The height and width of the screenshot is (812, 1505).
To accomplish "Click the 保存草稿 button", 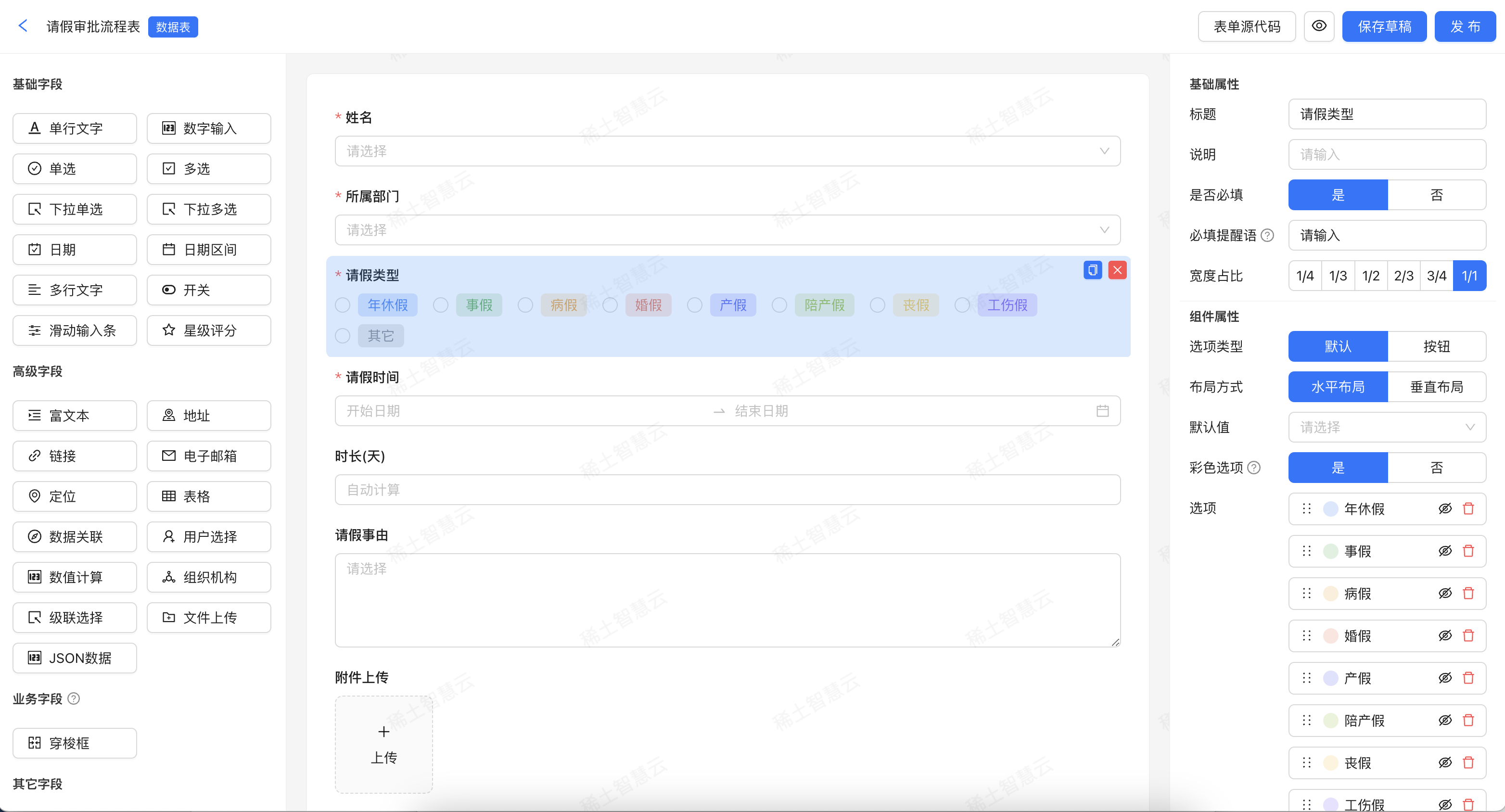I will click(x=1384, y=26).
